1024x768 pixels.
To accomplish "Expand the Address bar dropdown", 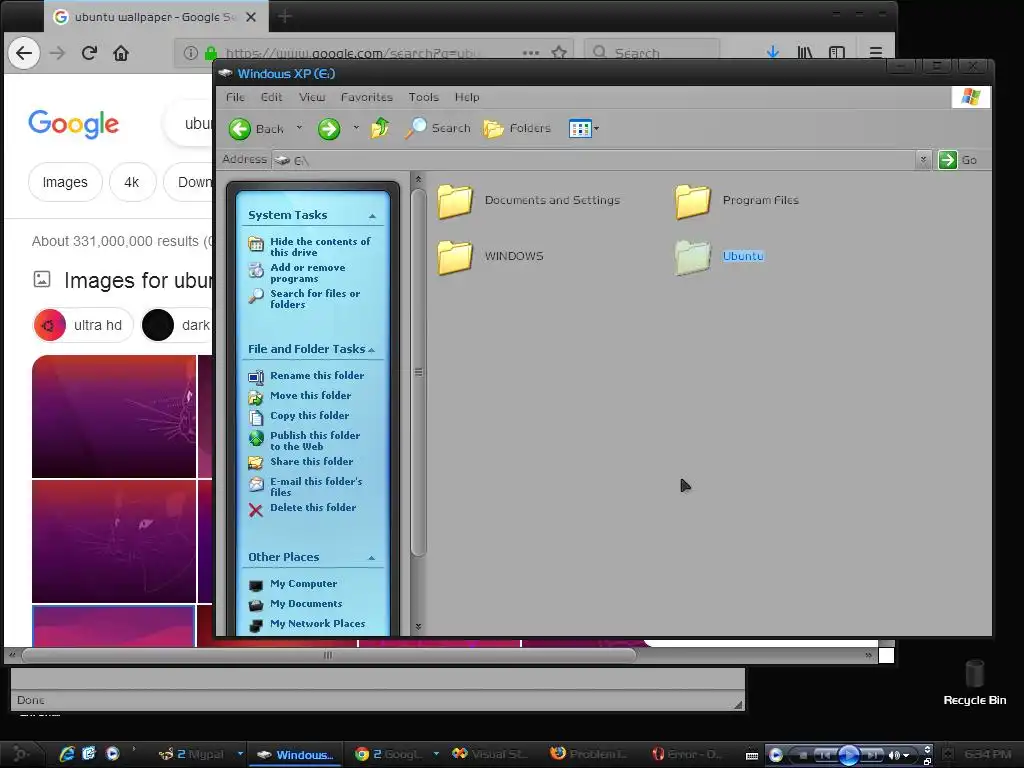I will click(x=923, y=159).
